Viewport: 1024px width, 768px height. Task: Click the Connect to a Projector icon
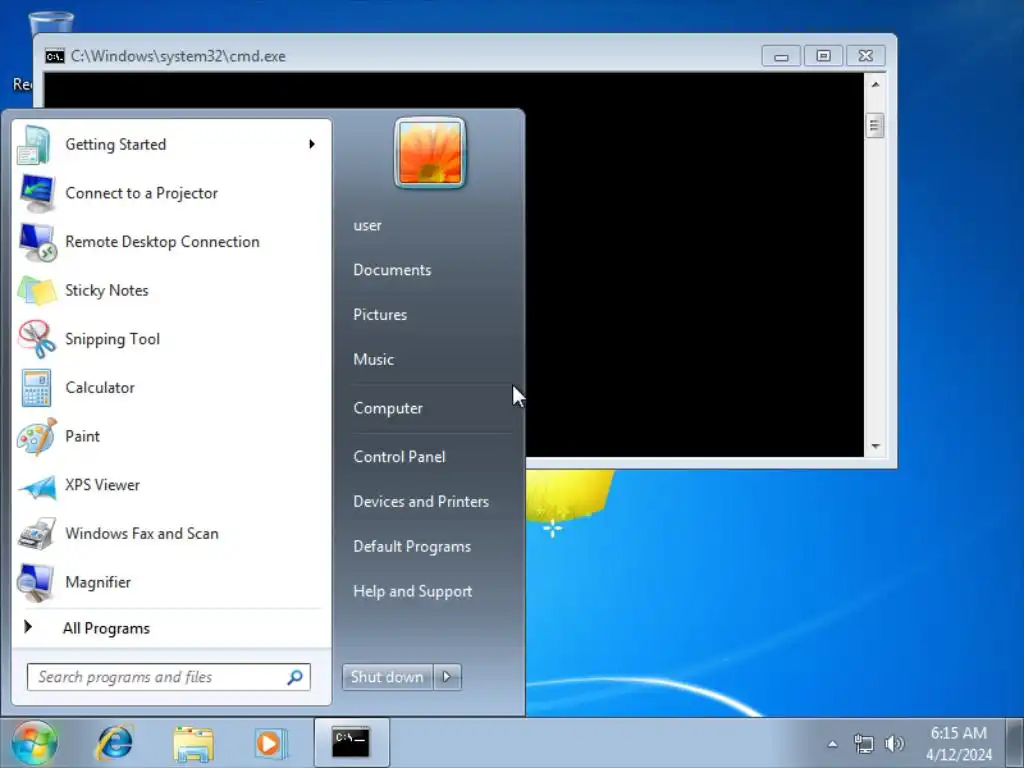(37, 193)
